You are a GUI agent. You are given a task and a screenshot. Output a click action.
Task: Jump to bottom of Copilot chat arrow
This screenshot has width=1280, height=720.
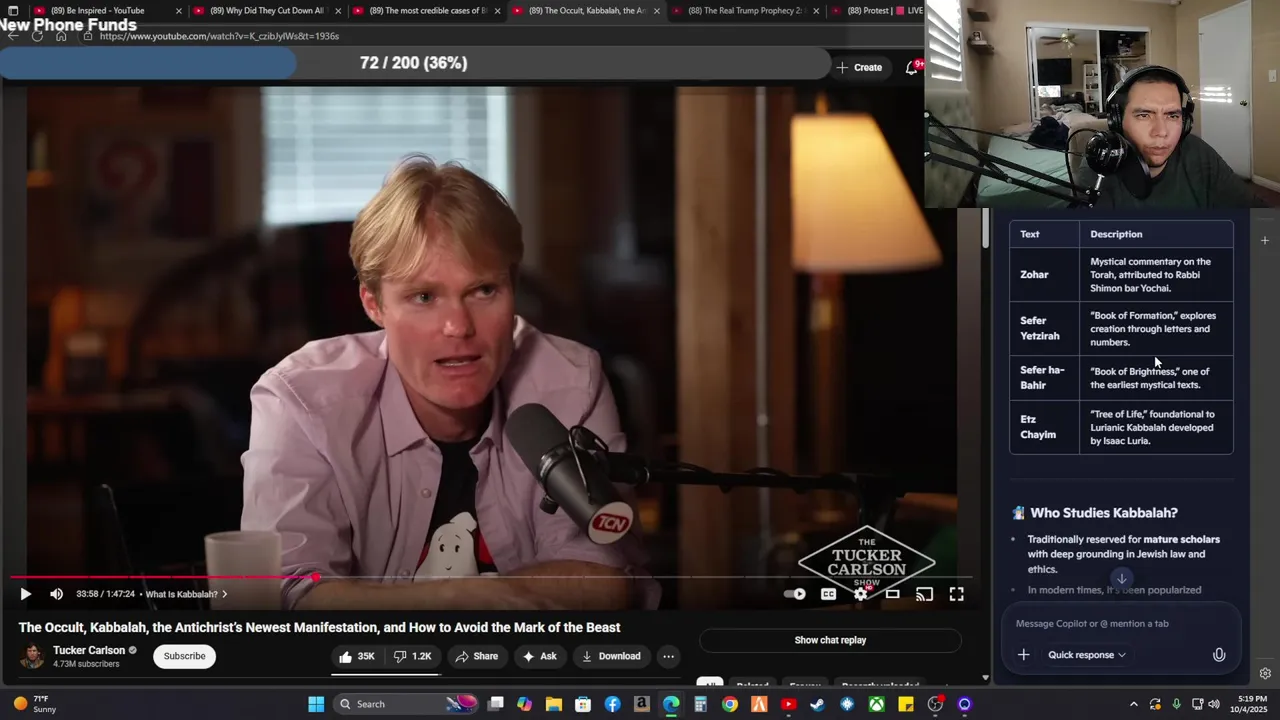pos(1121,578)
